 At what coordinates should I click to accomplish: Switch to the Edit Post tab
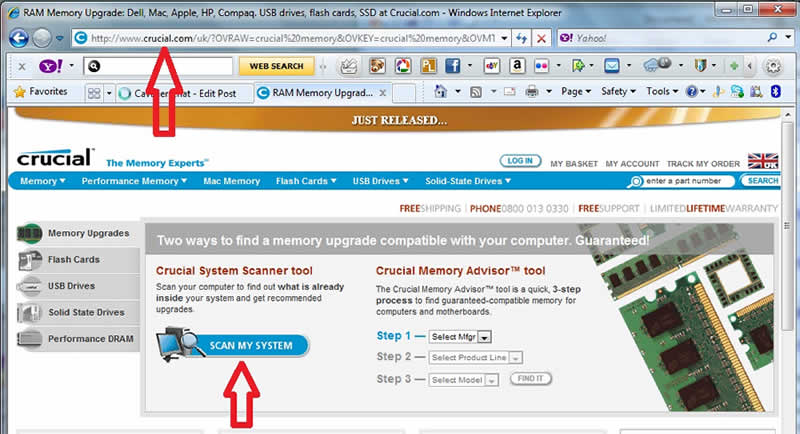click(184, 93)
